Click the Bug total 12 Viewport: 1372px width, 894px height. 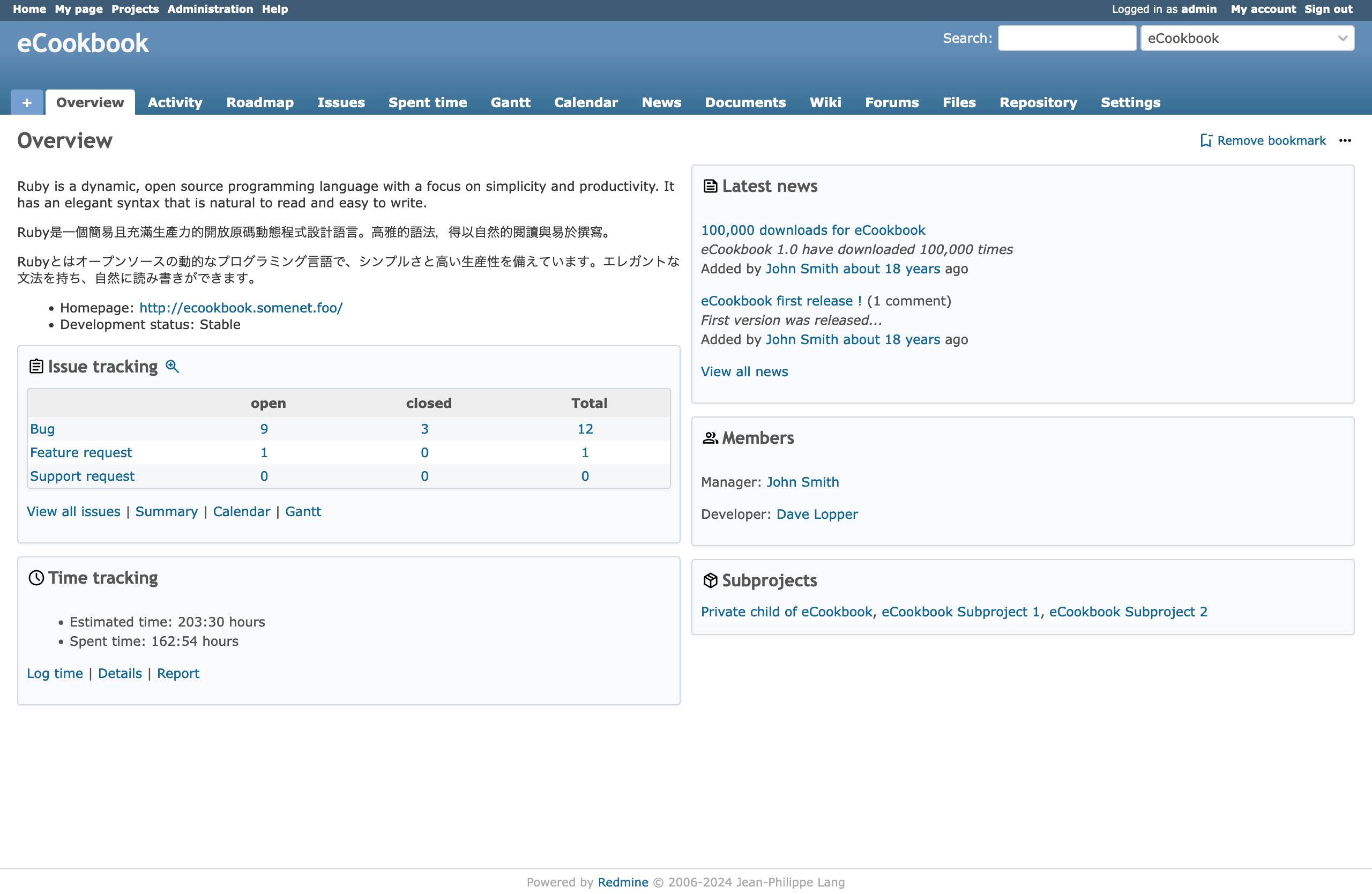point(585,429)
